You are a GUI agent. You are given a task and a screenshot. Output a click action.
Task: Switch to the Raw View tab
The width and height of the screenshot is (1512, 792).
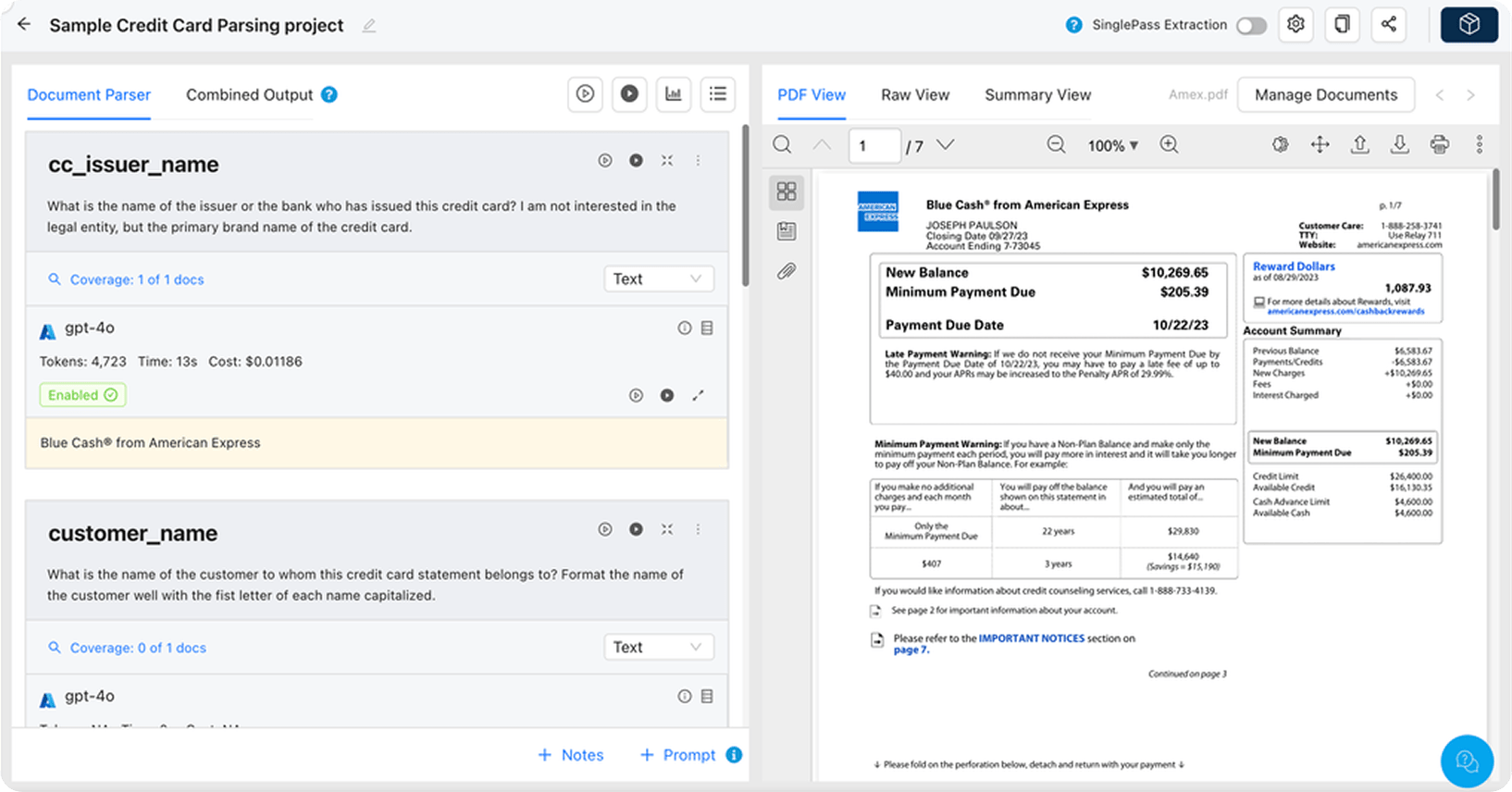click(914, 95)
